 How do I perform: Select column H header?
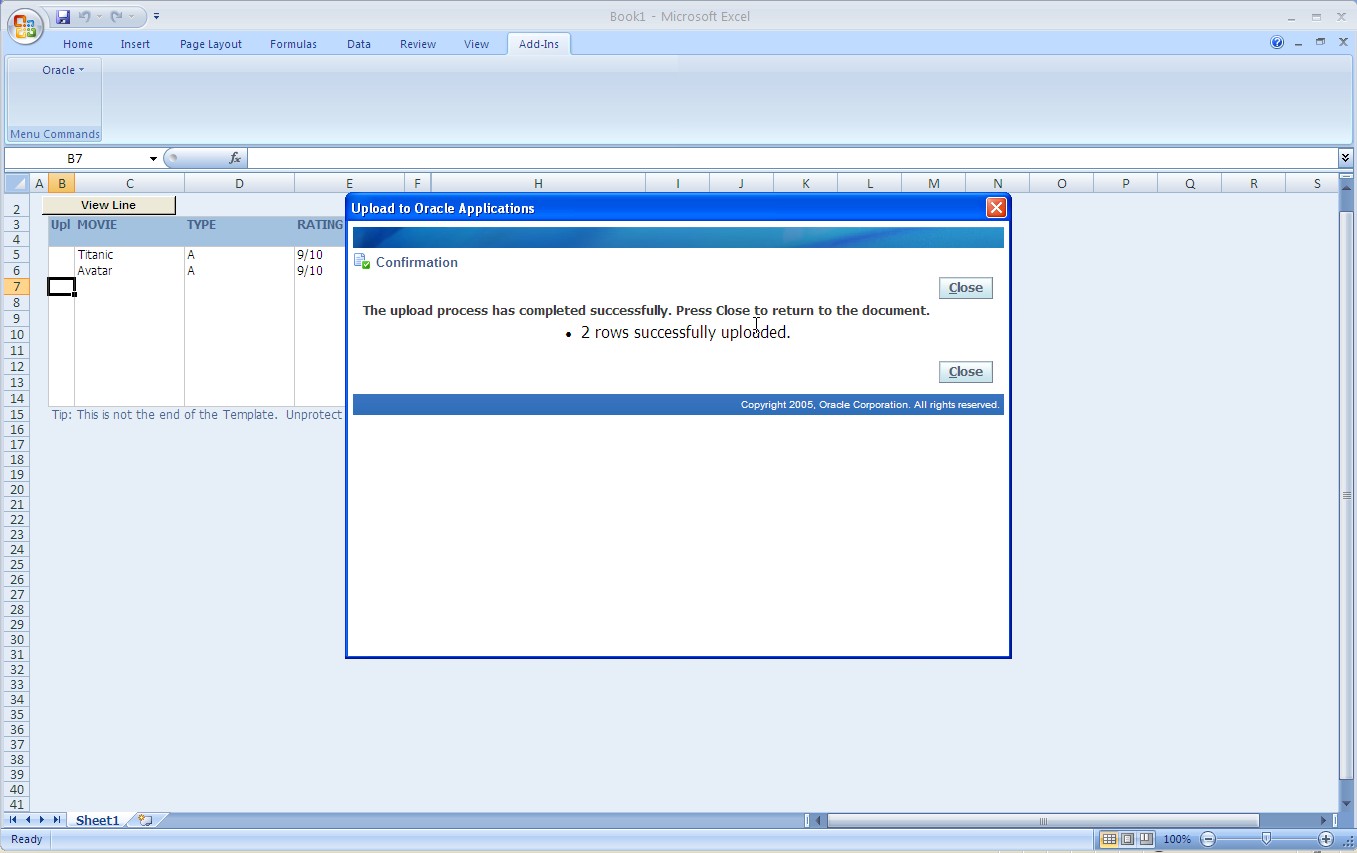pos(538,183)
